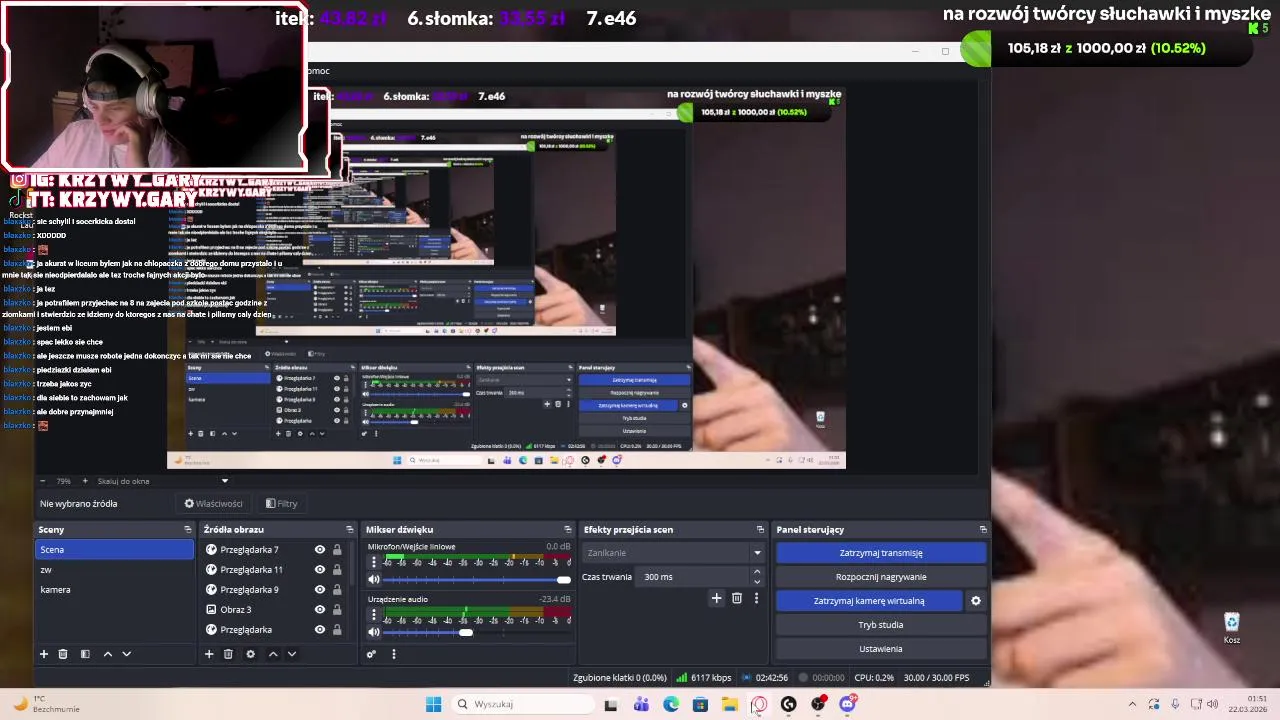This screenshot has width=1280, height=720.
Task: Zoom out preview with minus icon
Action: click(x=45, y=481)
